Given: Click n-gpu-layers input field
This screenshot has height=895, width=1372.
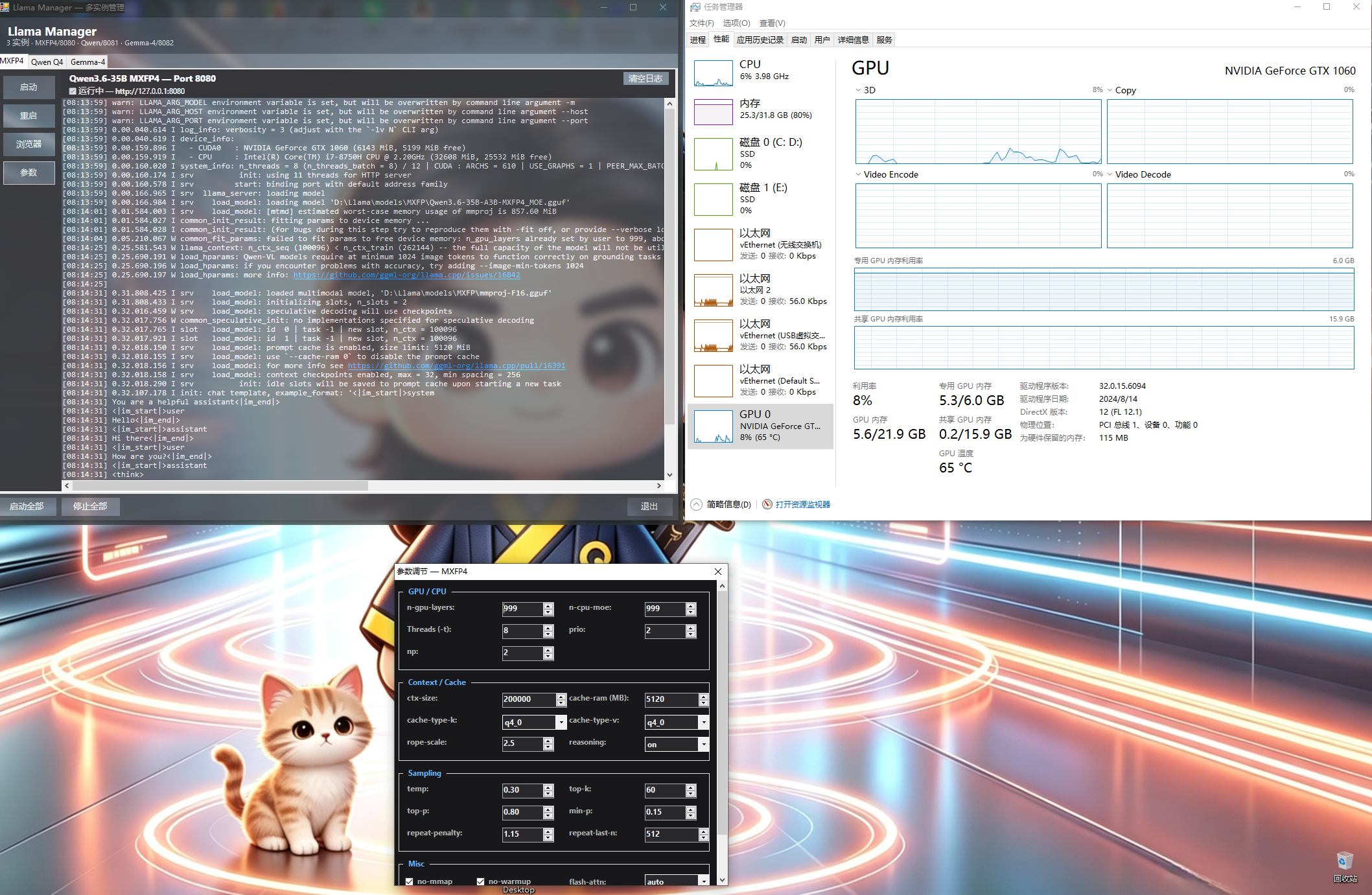Looking at the screenshot, I should [x=522, y=609].
